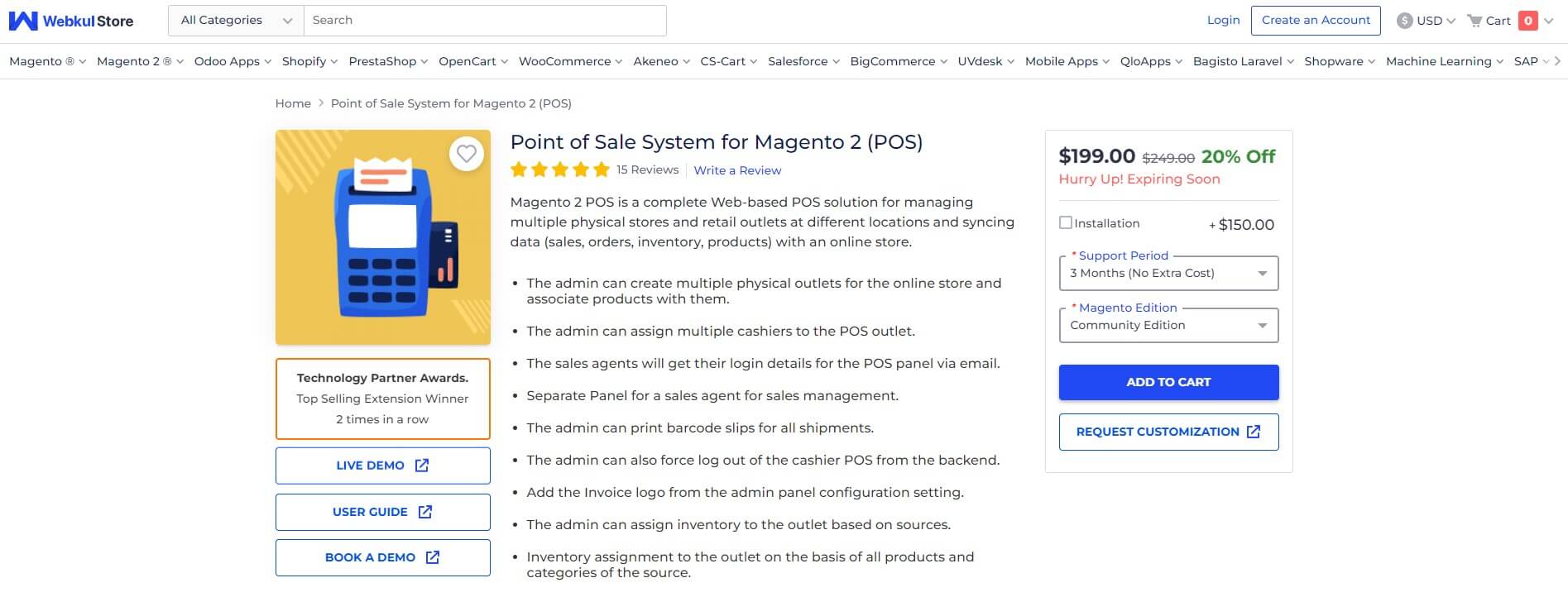Image resolution: width=1568 pixels, height=597 pixels.
Task: Open the All Categories dropdown
Action: (236, 21)
